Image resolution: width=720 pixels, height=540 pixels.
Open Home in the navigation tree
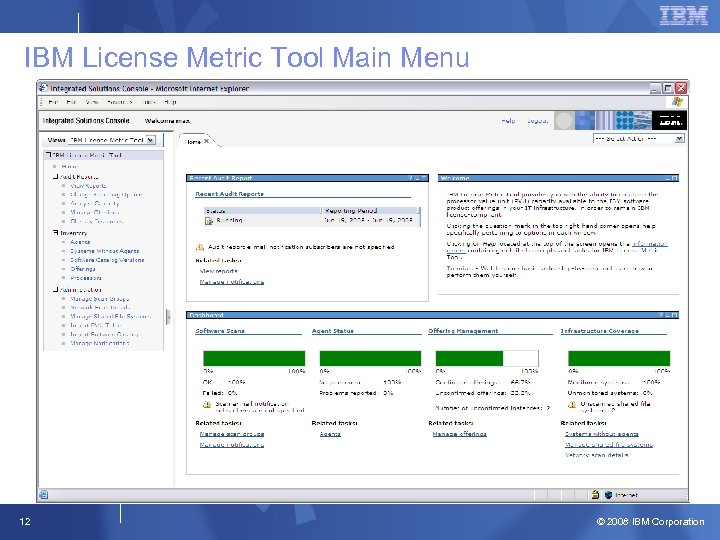click(x=69, y=167)
